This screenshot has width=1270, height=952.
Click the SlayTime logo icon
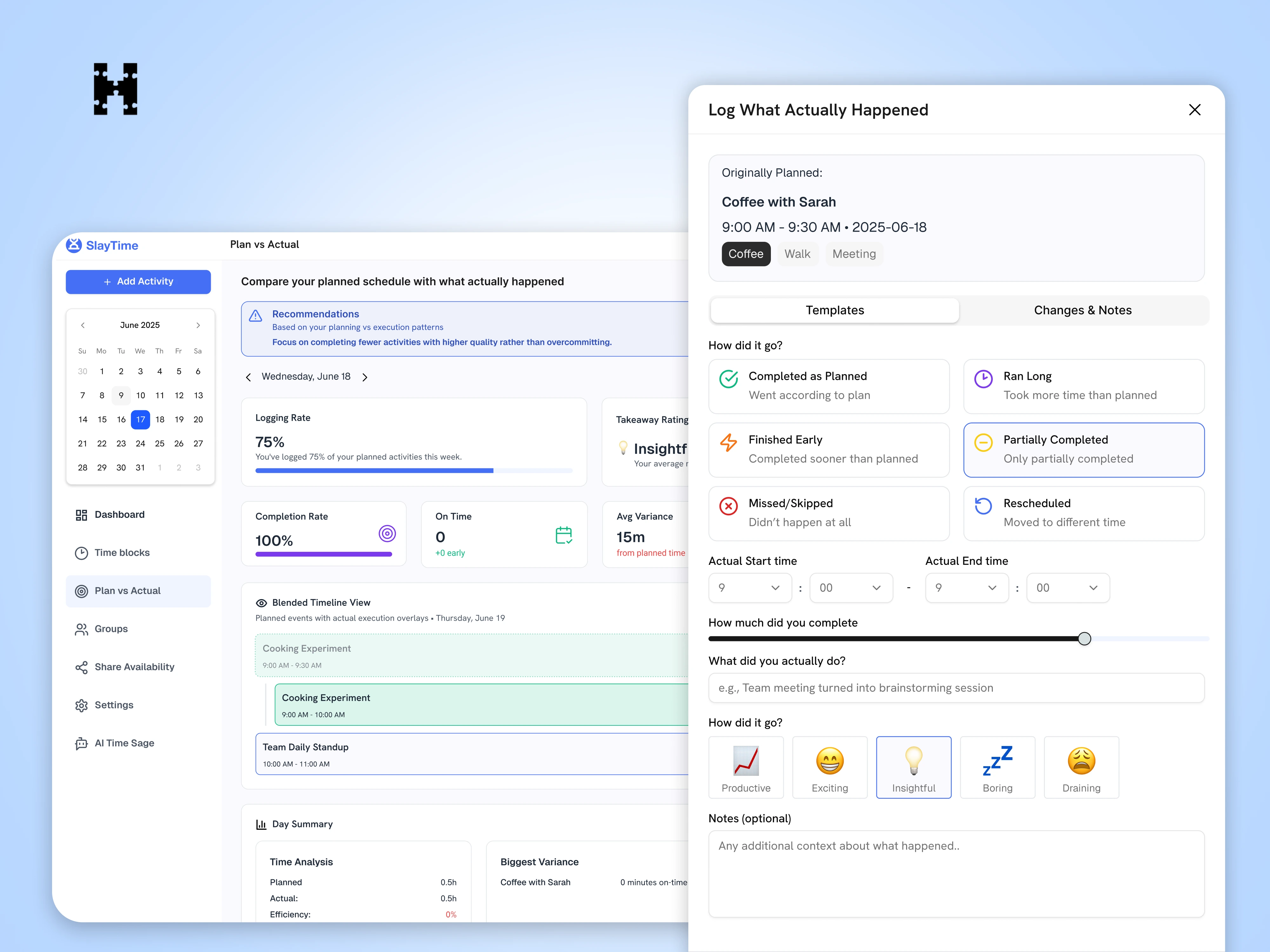click(x=73, y=245)
